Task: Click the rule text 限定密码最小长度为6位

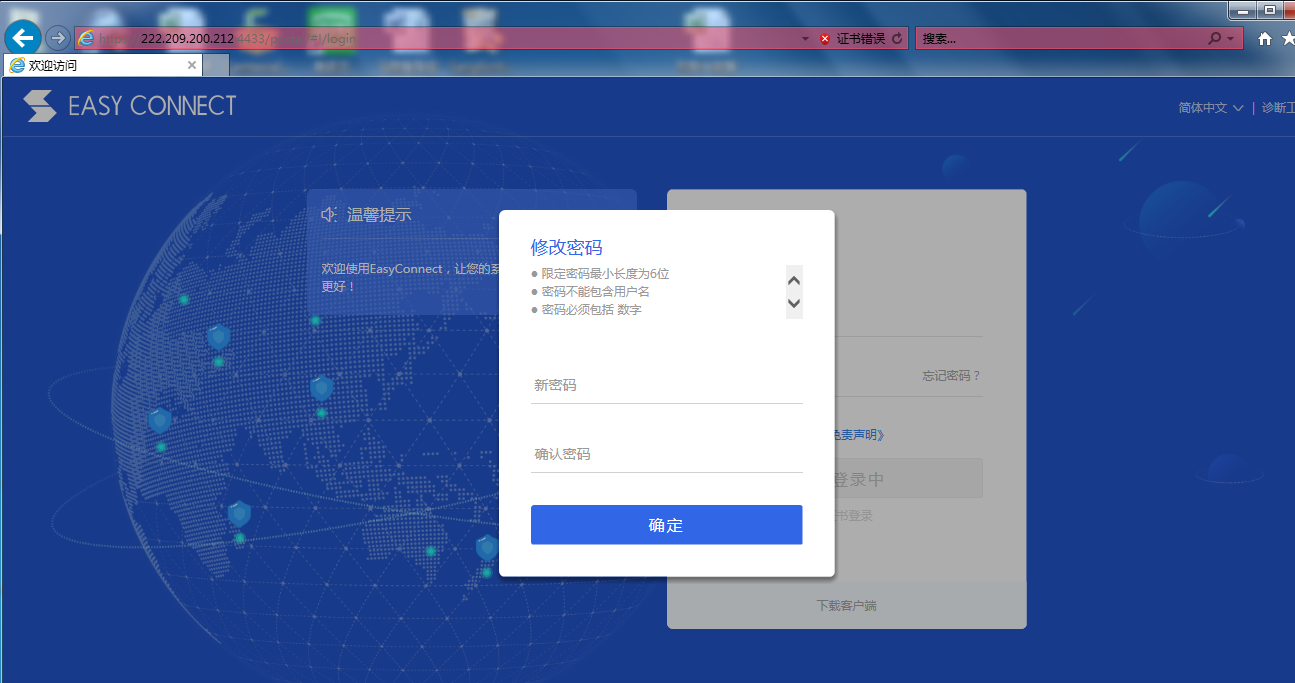Action: tap(605, 274)
